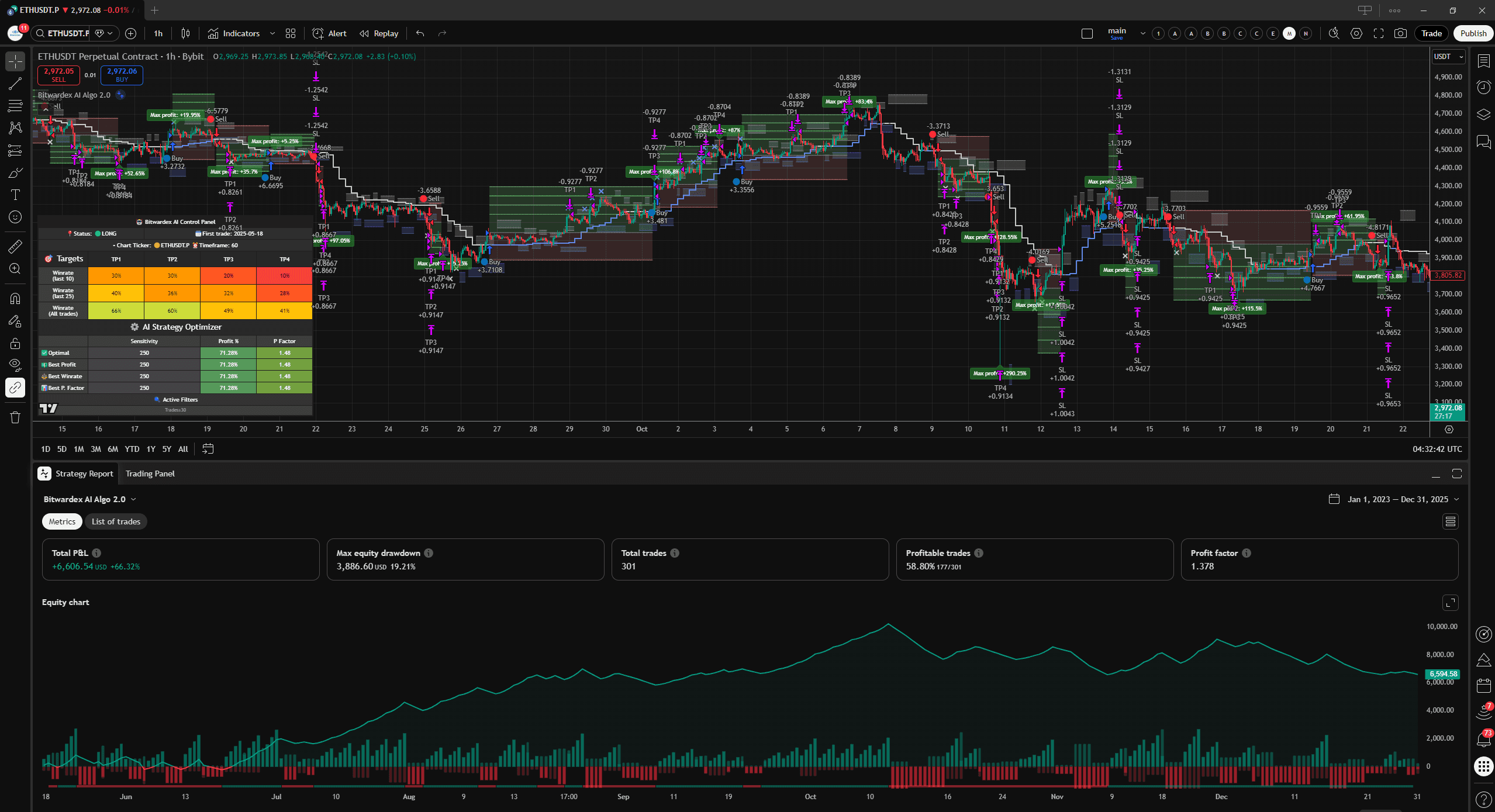Hide all drawings with eye icon
The height and width of the screenshot is (812, 1495).
[x=15, y=365]
